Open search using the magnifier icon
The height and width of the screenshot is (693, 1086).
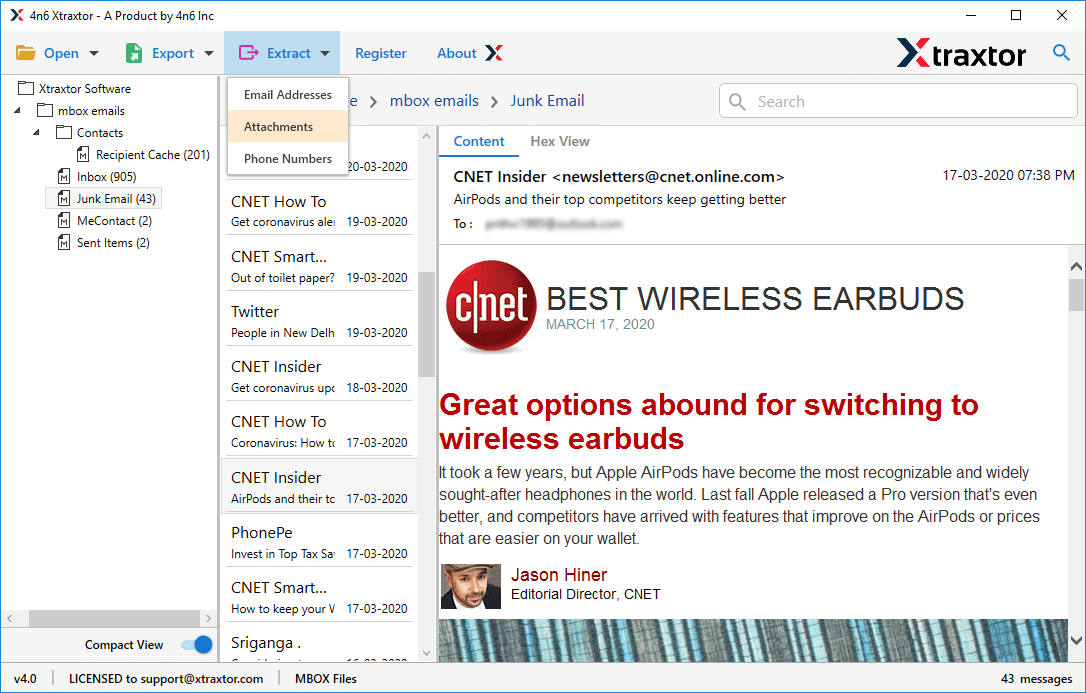[1061, 52]
